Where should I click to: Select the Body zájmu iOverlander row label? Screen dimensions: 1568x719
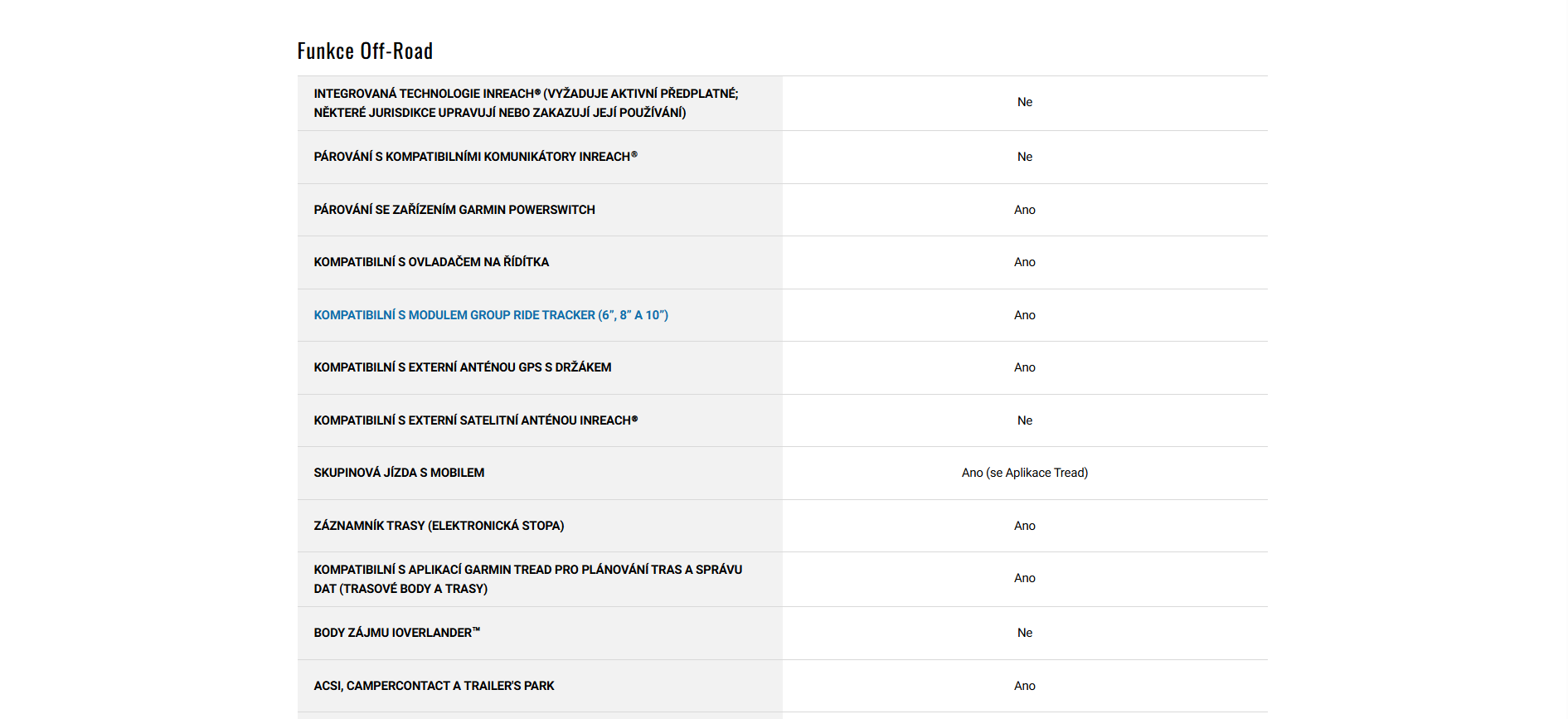pyautogui.click(x=396, y=633)
